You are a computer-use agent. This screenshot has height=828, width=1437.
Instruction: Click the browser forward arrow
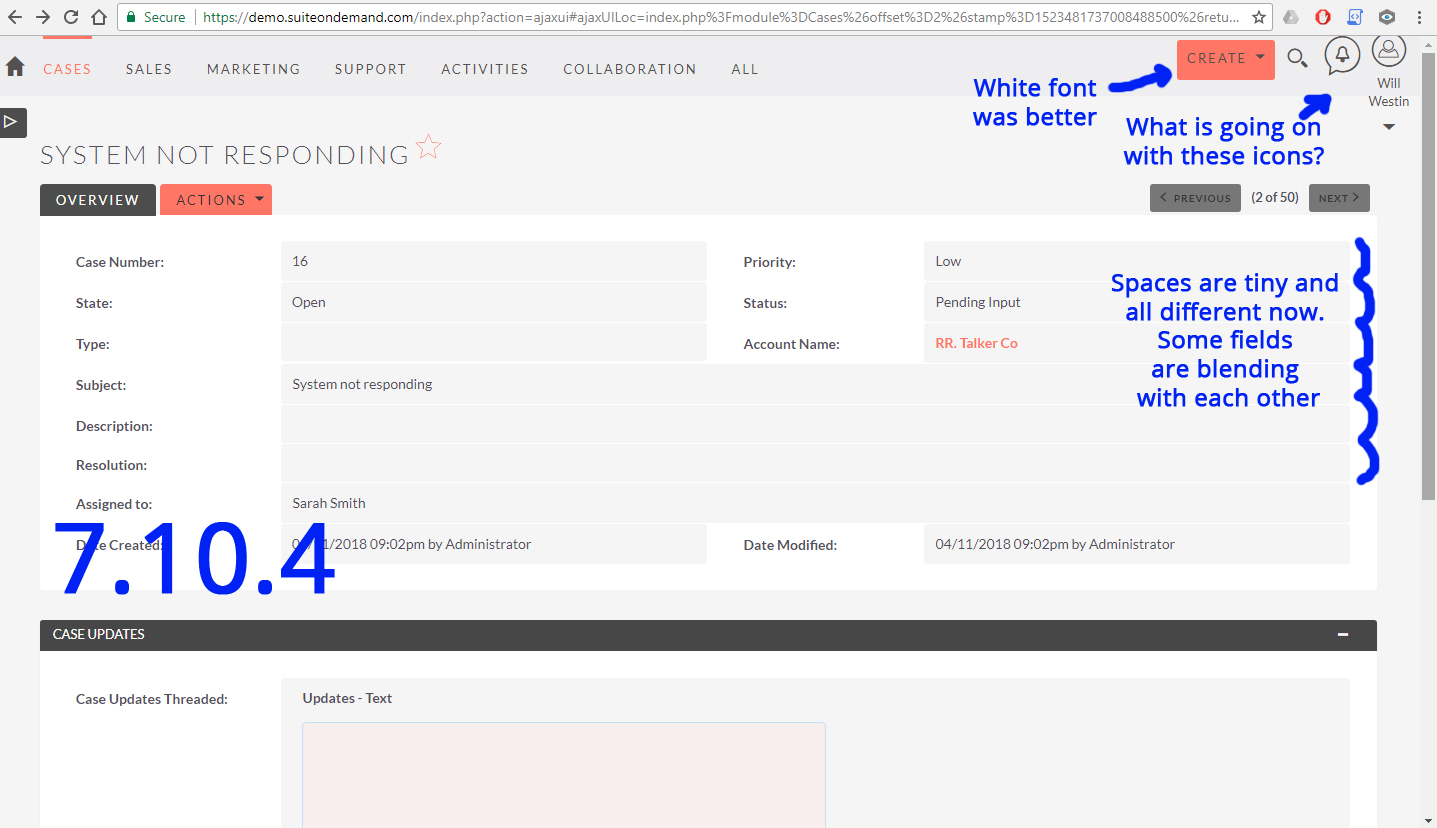point(41,16)
